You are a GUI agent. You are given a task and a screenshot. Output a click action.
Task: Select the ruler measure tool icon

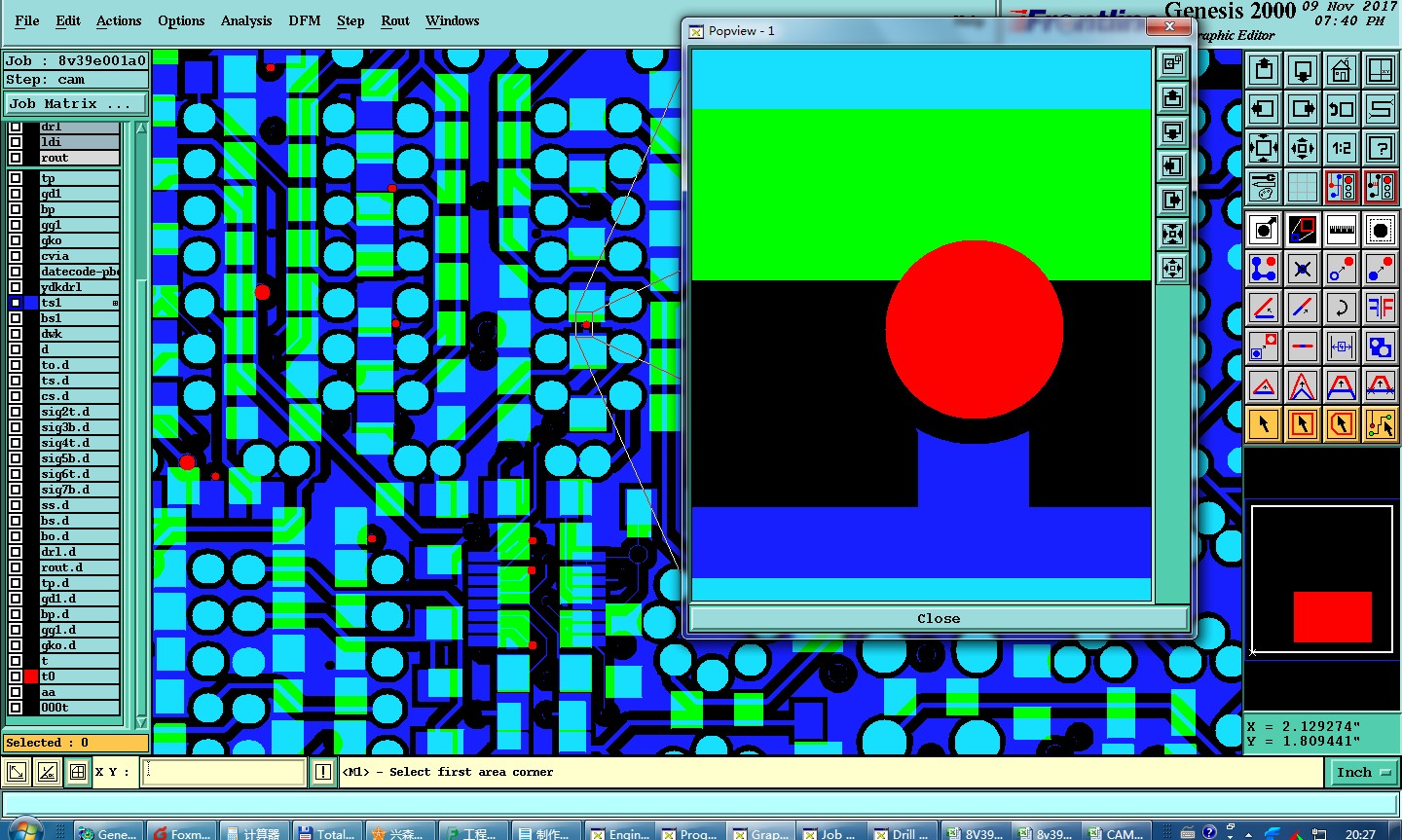[1342, 230]
